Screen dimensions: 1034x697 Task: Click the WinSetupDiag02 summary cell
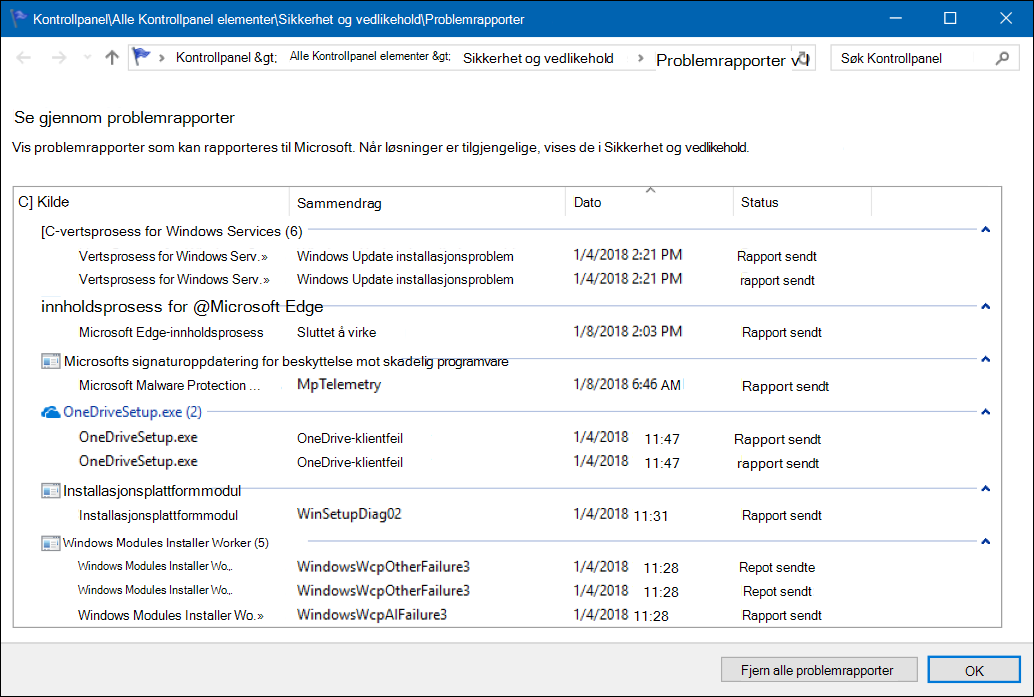(349, 514)
